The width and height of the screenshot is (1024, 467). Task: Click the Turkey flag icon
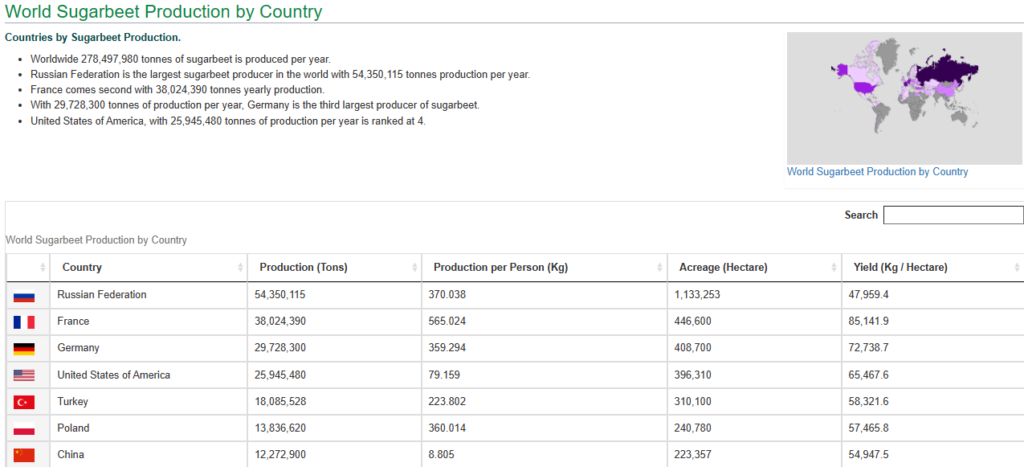24,402
